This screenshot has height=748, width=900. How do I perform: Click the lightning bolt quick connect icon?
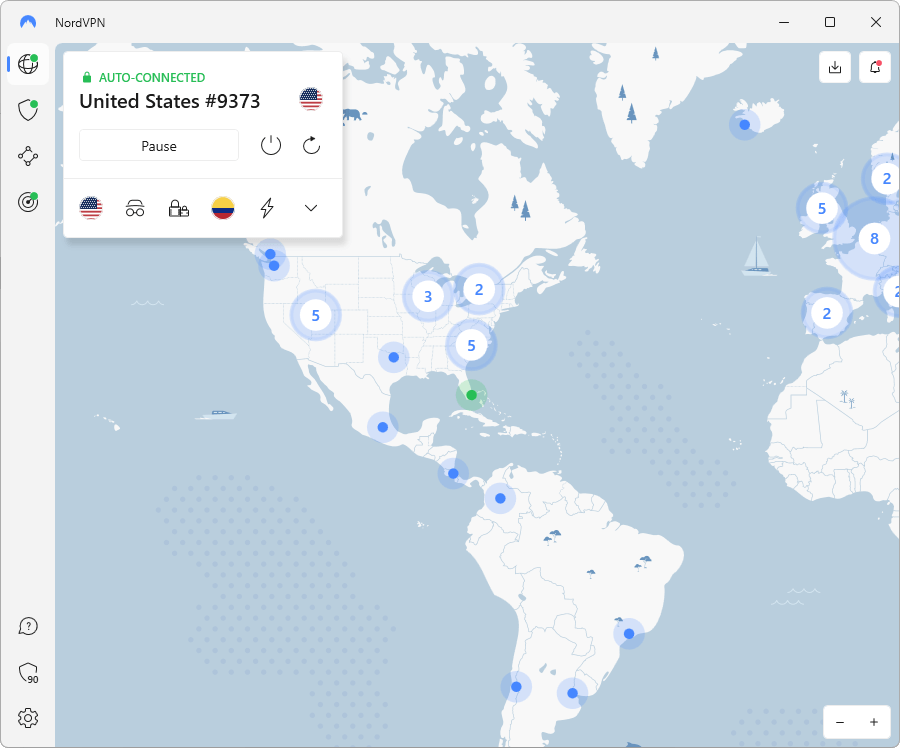tap(267, 208)
